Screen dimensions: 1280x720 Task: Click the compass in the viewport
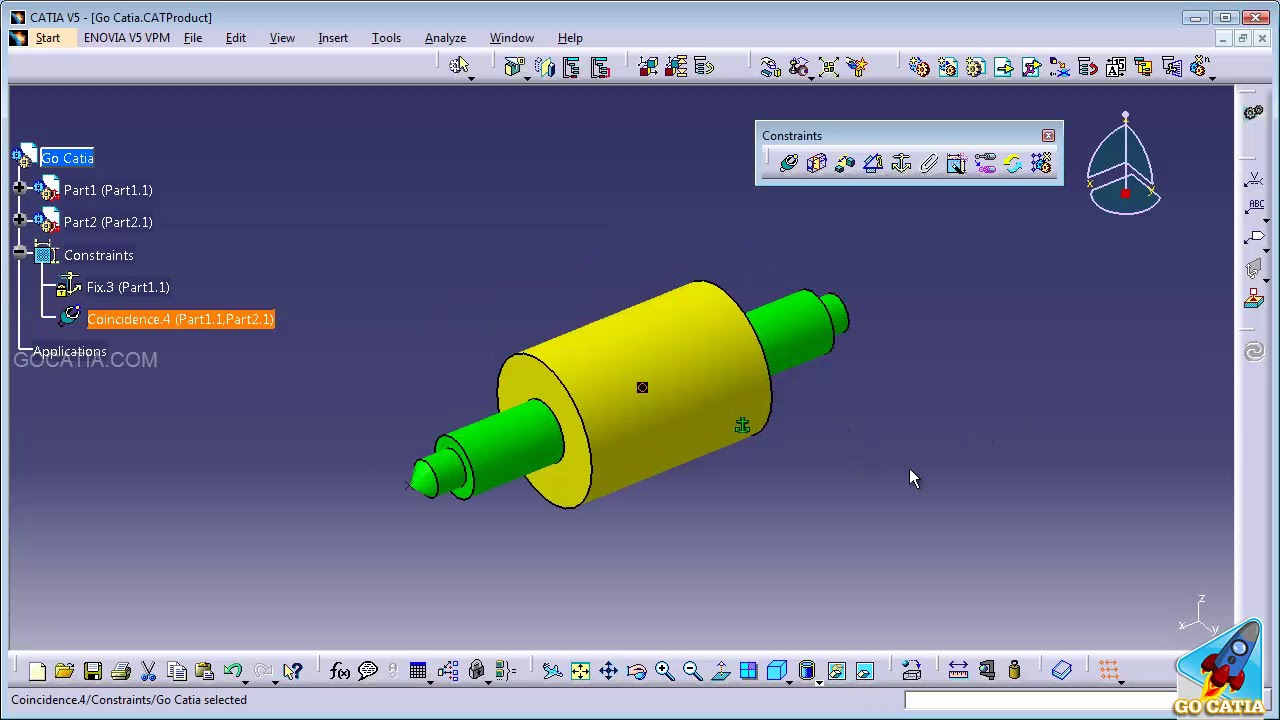1124,165
